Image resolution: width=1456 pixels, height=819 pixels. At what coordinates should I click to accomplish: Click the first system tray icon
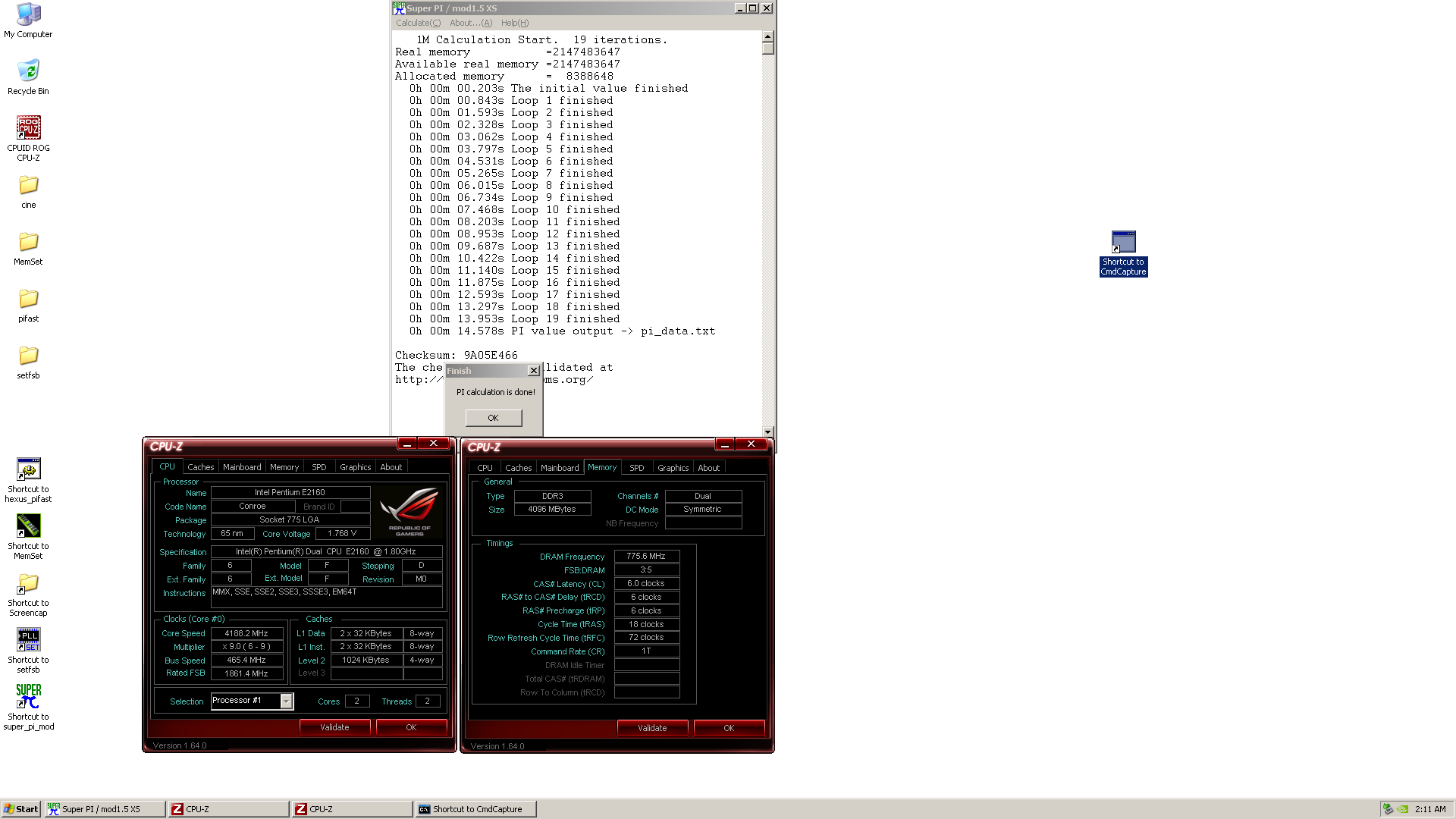tap(1388, 809)
